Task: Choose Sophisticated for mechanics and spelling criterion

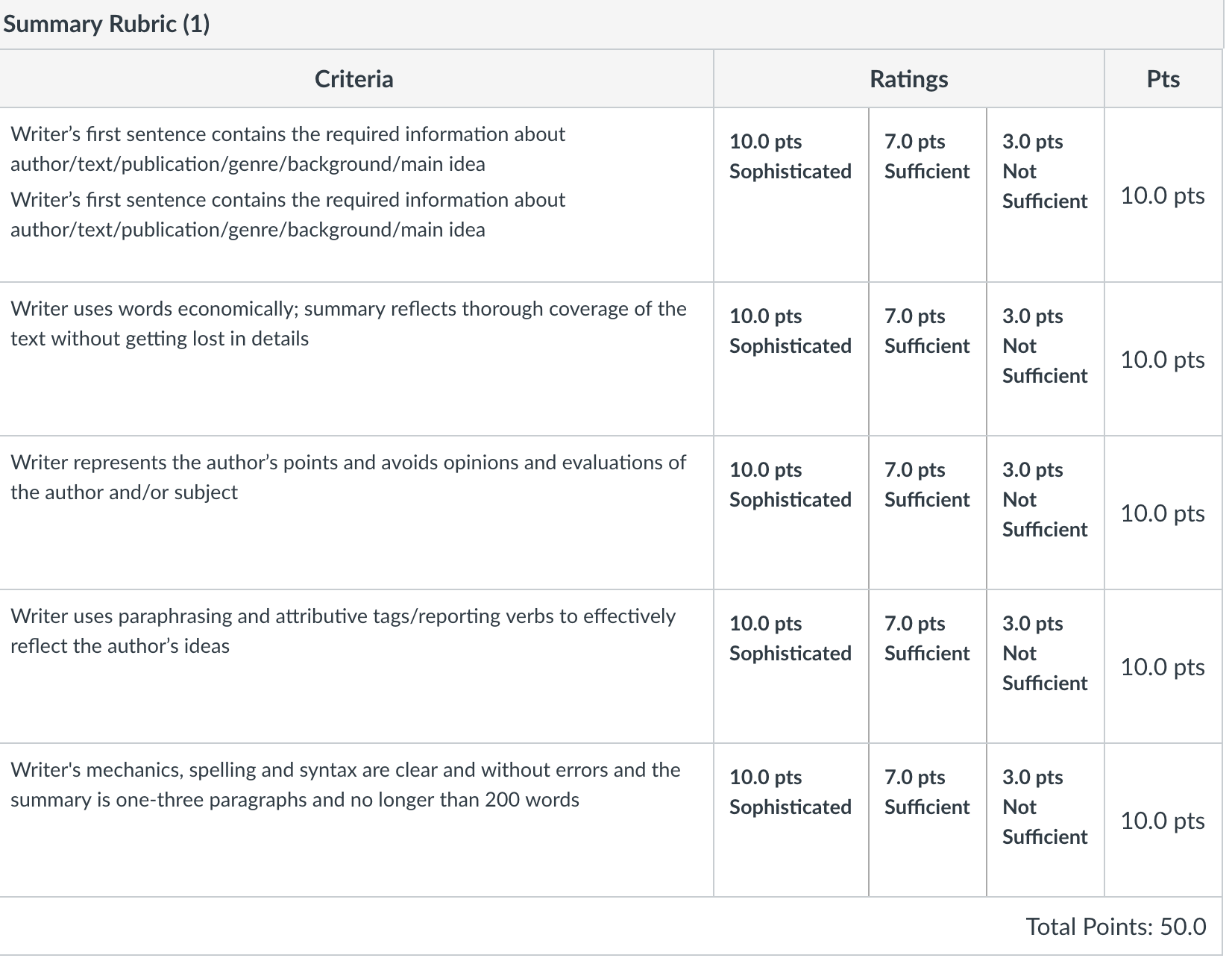Action: 791,820
